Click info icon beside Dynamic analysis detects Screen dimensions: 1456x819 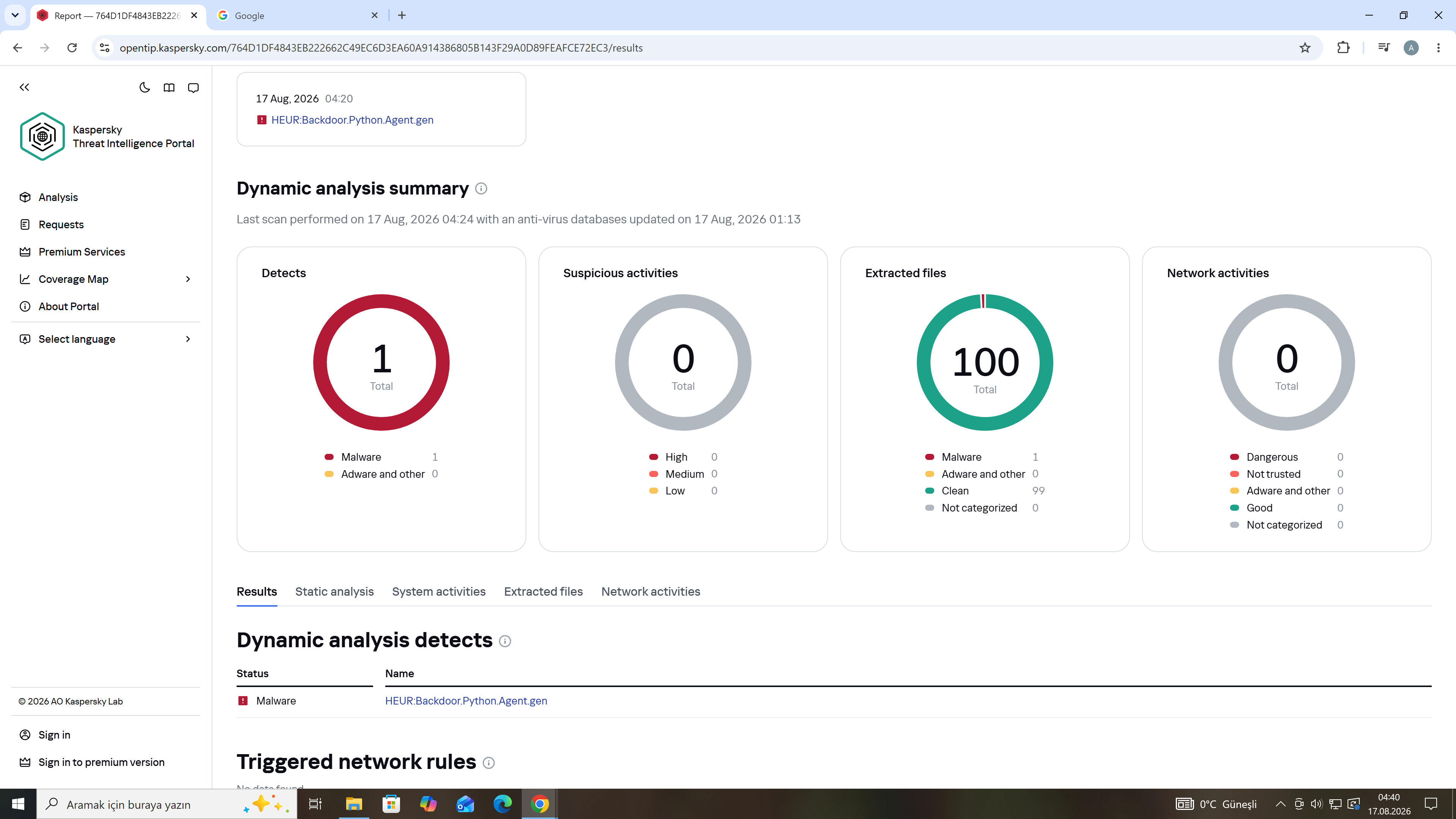point(505,641)
